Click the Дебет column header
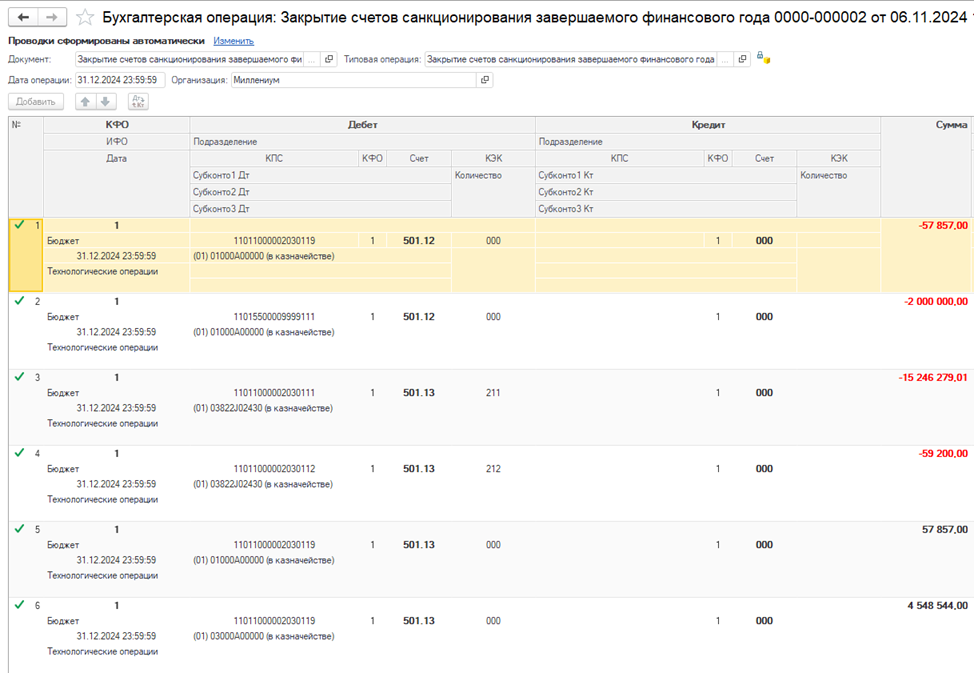Image resolution: width=974 pixels, height=673 pixels. pyautogui.click(x=363, y=125)
